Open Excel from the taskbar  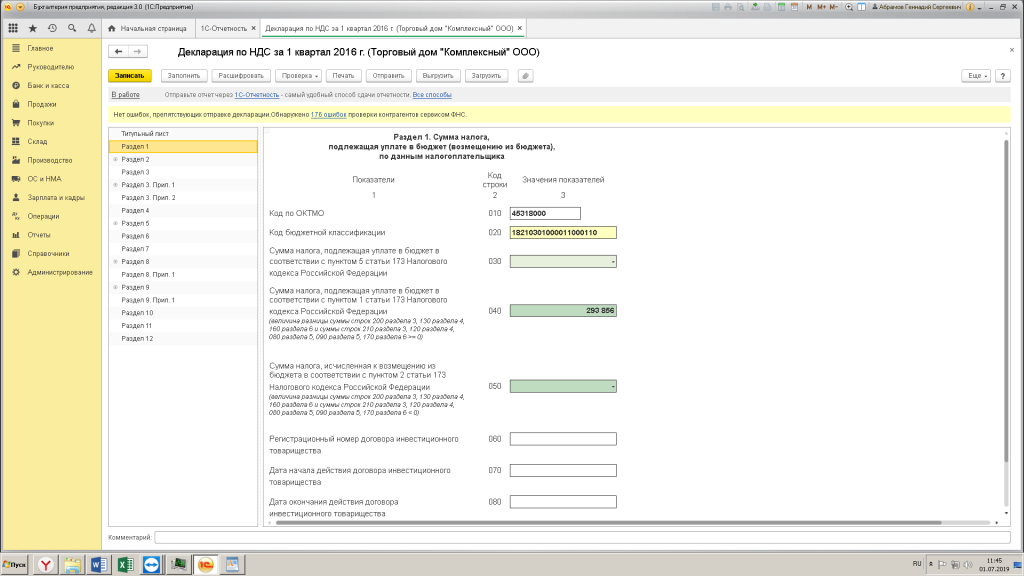125,564
